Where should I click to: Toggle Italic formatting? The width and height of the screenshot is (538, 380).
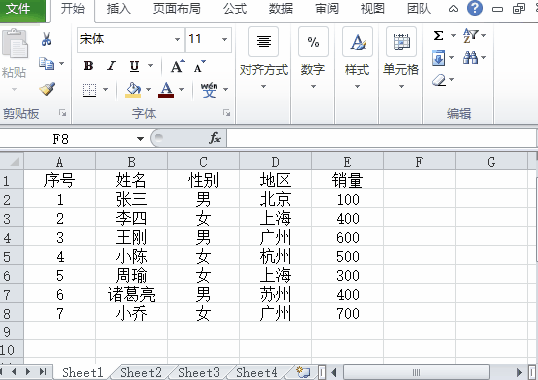(x=111, y=66)
